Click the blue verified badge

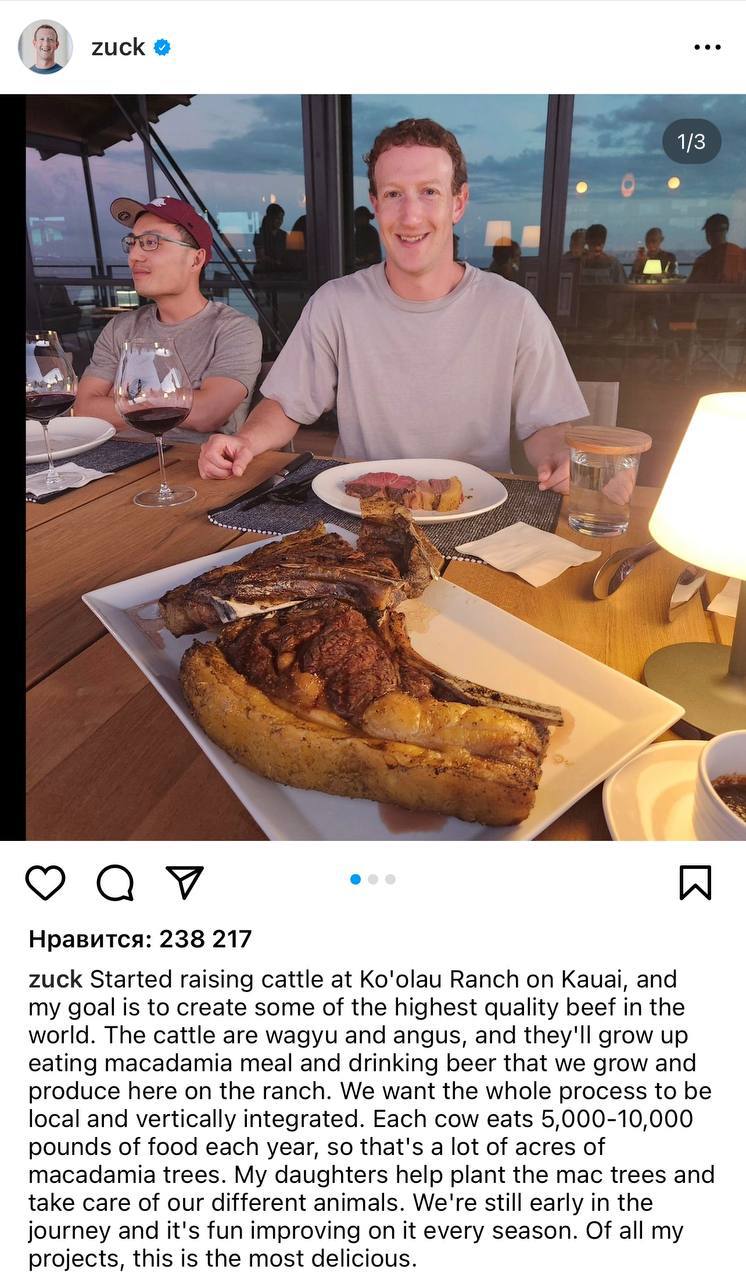[x=162, y=47]
